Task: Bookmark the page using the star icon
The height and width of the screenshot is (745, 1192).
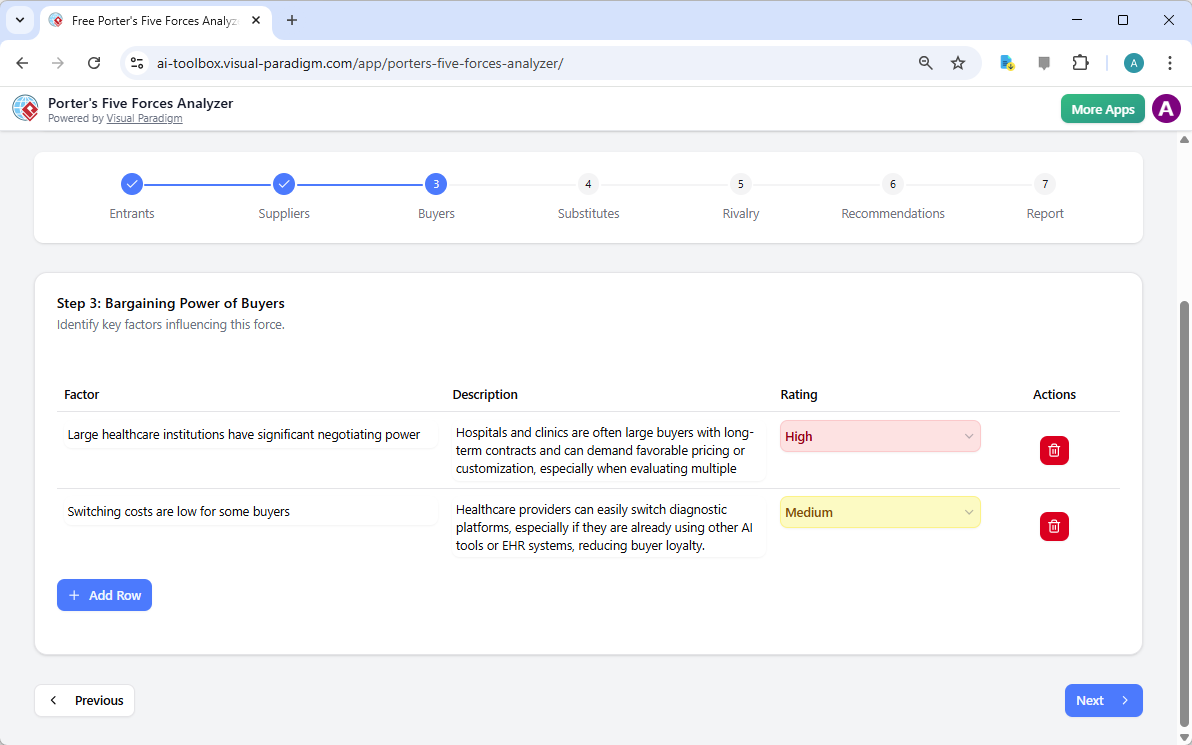Action: click(958, 62)
